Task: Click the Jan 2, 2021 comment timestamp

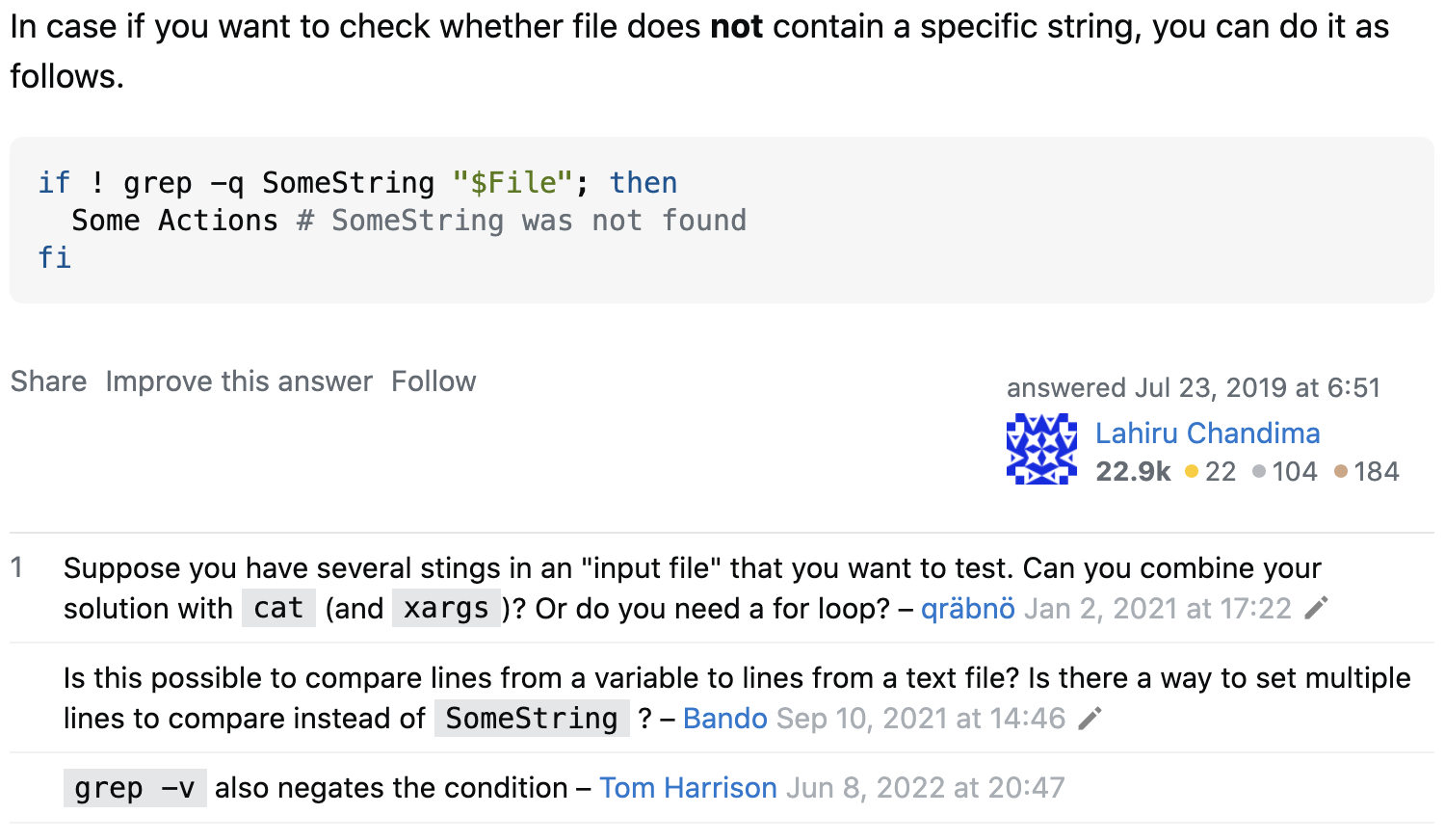Action: click(1158, 609)
